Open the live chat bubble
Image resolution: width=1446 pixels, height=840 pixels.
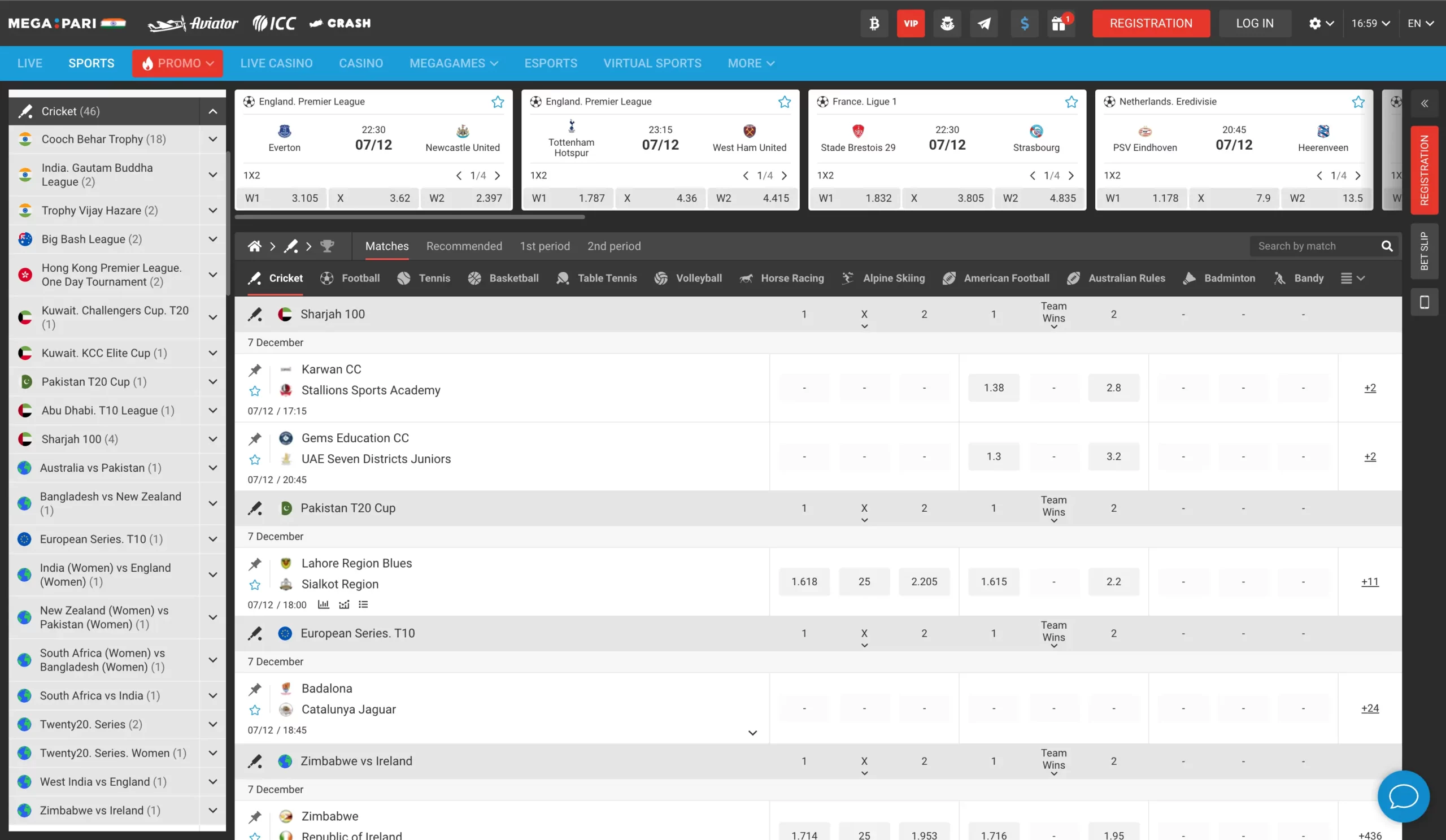[x=1404, y=796]
